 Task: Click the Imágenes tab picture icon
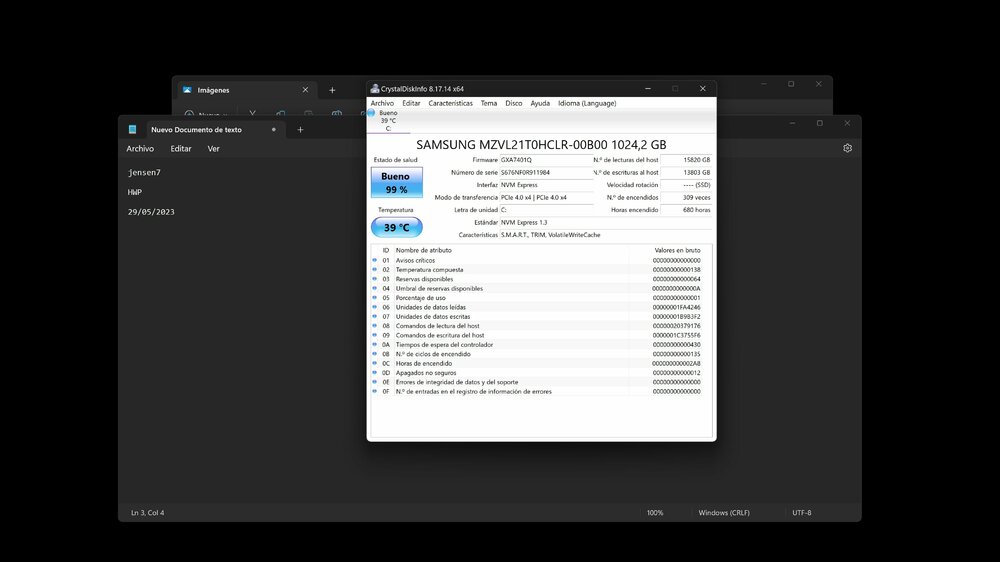[x=187, y=90]
